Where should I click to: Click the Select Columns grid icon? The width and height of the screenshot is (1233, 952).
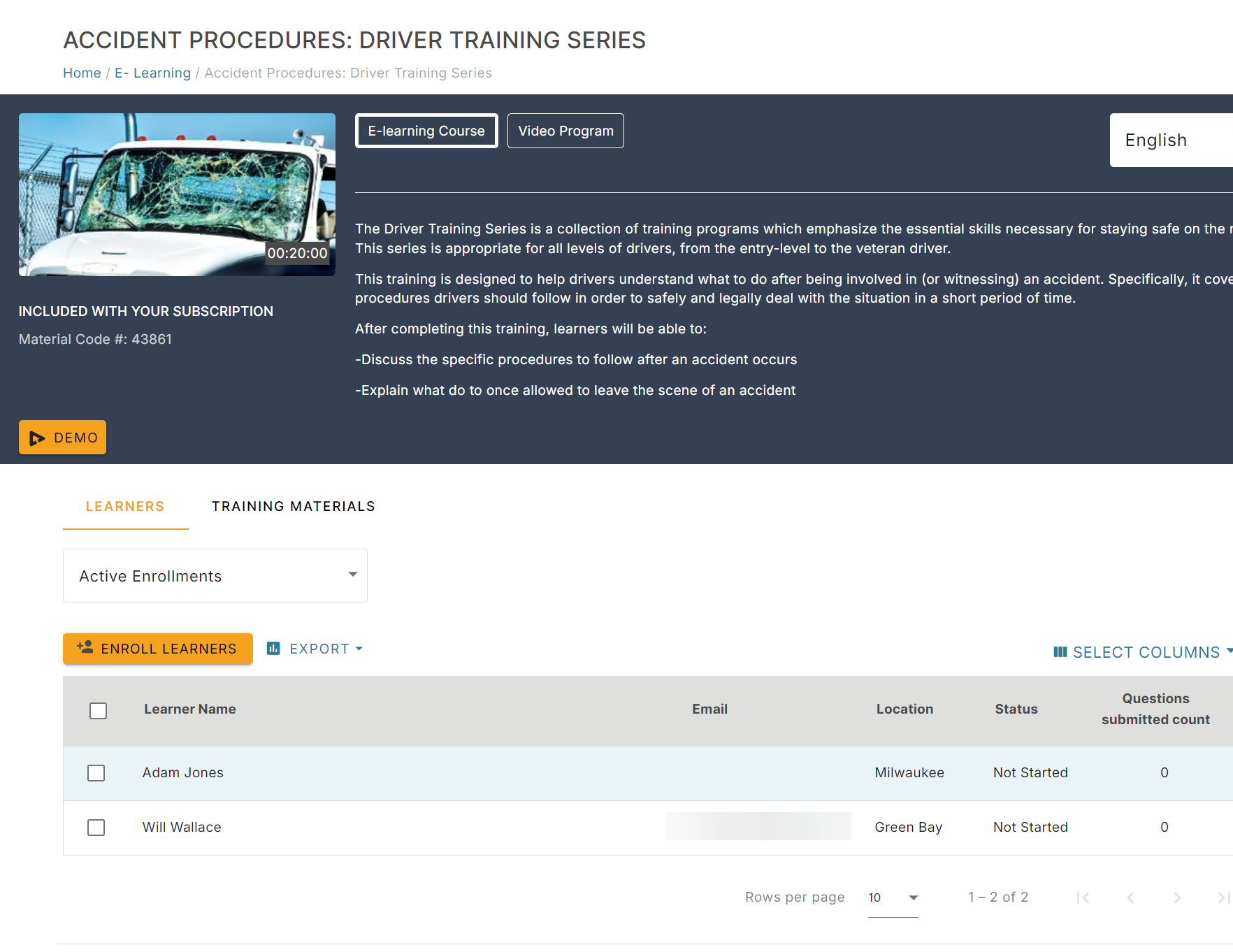1060,652
